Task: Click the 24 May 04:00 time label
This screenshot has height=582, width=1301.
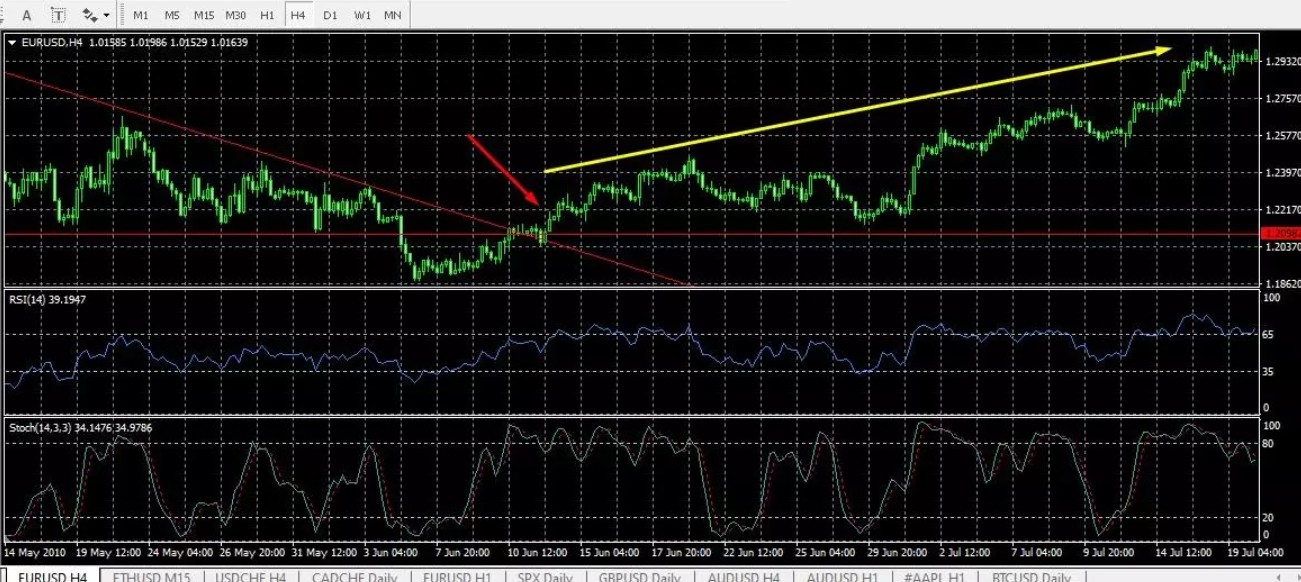Action: 180,552
